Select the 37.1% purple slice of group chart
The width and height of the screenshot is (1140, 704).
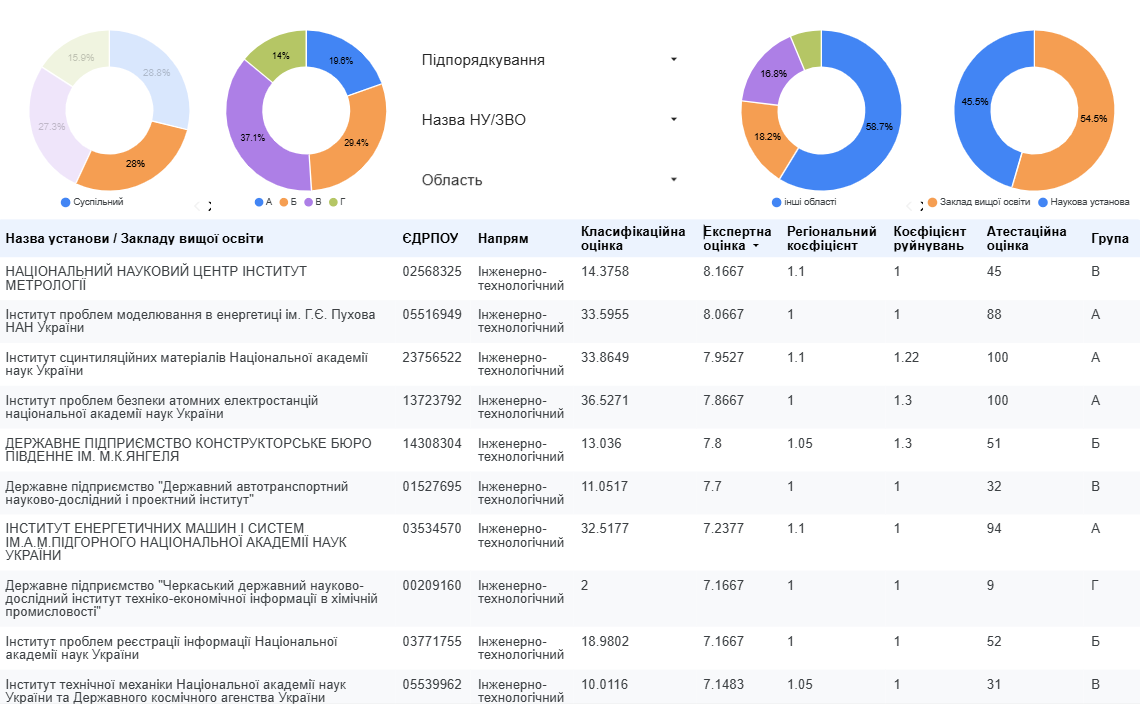point(247,135)
